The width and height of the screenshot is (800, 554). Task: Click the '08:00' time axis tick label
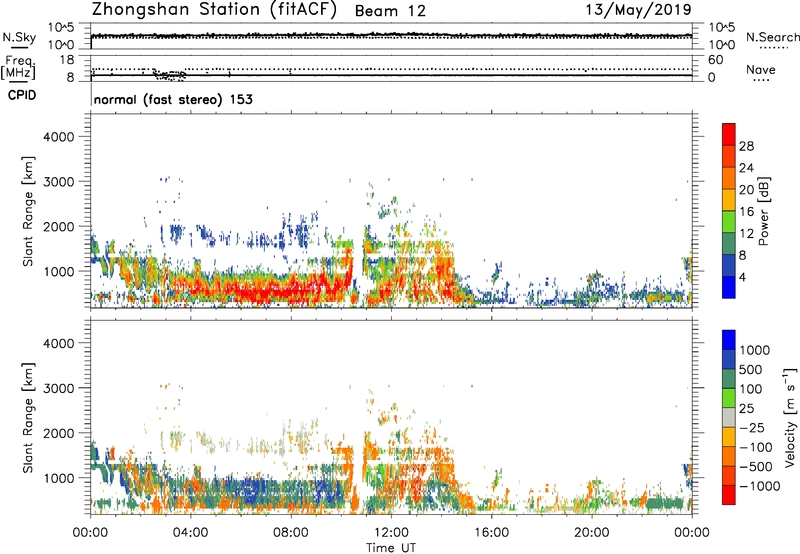(x=290, y=533)
